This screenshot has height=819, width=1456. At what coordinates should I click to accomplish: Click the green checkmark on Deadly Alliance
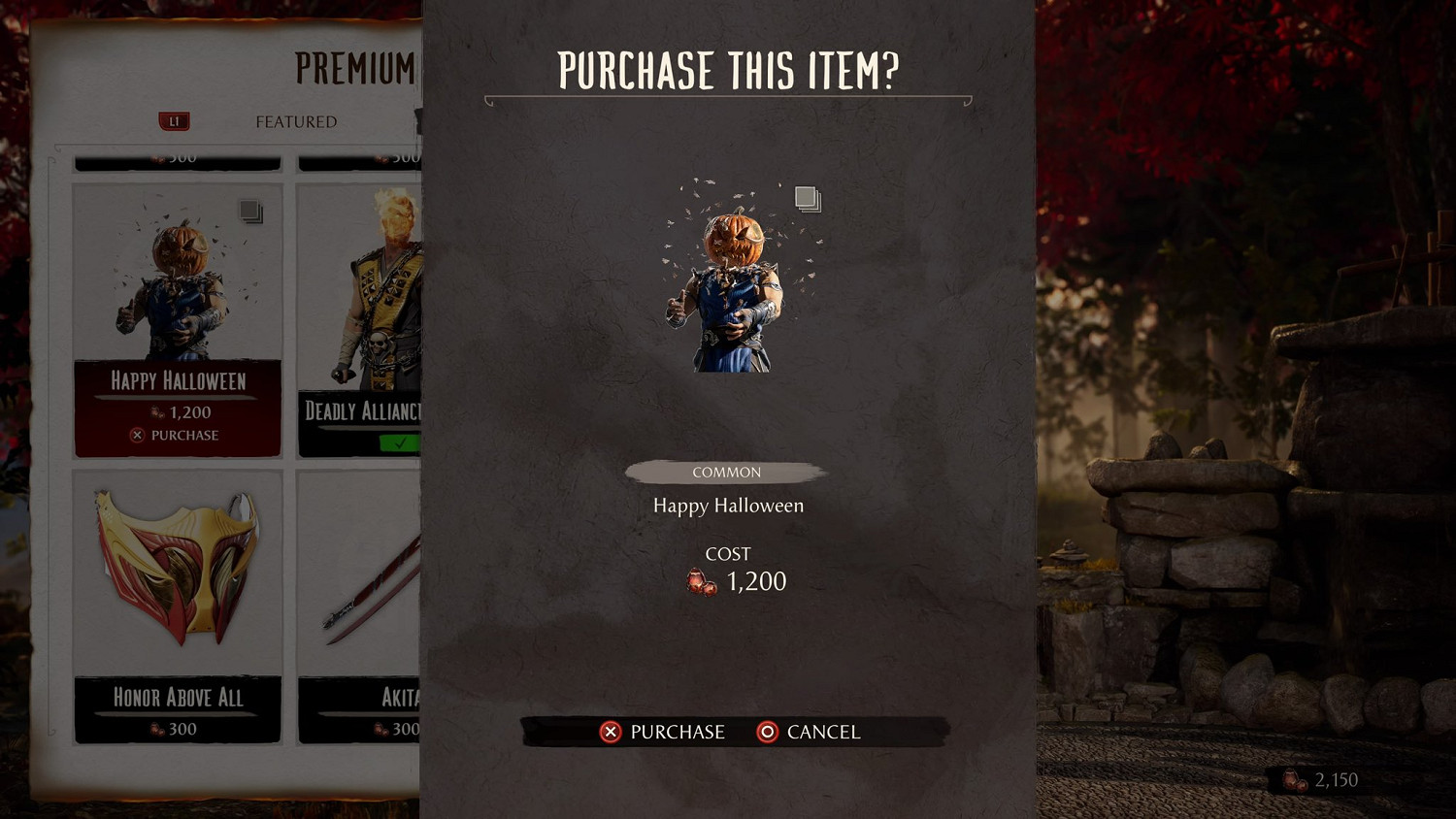(x=399, y=442)
